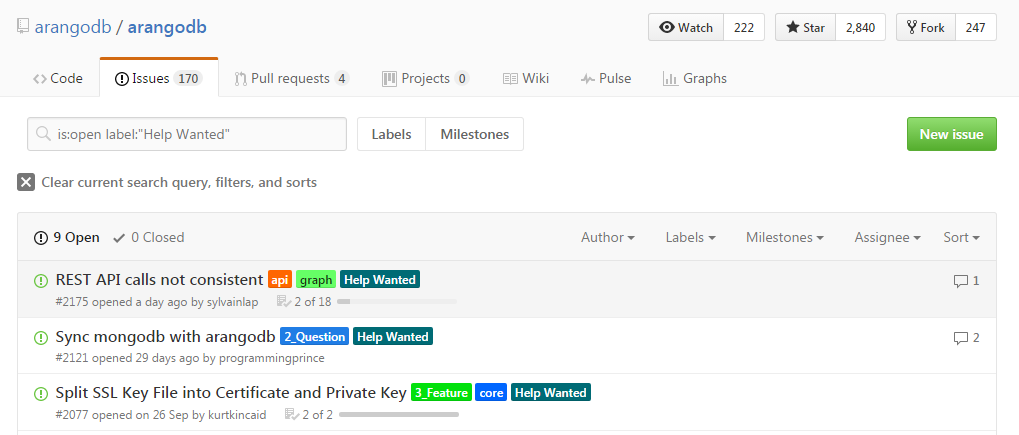Open issue Split SSL Key File

pos(231,392)
